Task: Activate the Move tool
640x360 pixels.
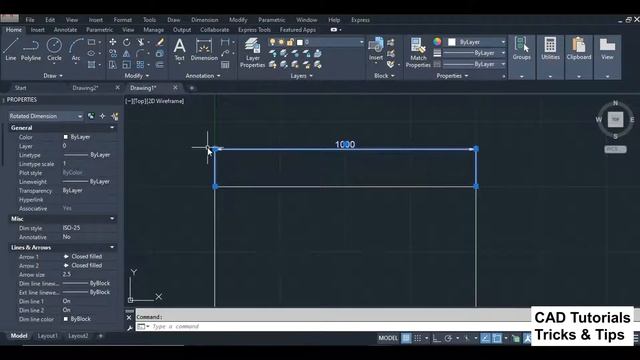Action: tap(112, 42)
